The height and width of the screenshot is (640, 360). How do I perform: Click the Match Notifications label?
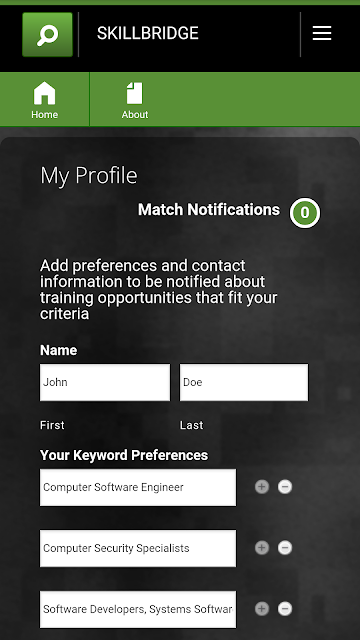click(209, 209)
